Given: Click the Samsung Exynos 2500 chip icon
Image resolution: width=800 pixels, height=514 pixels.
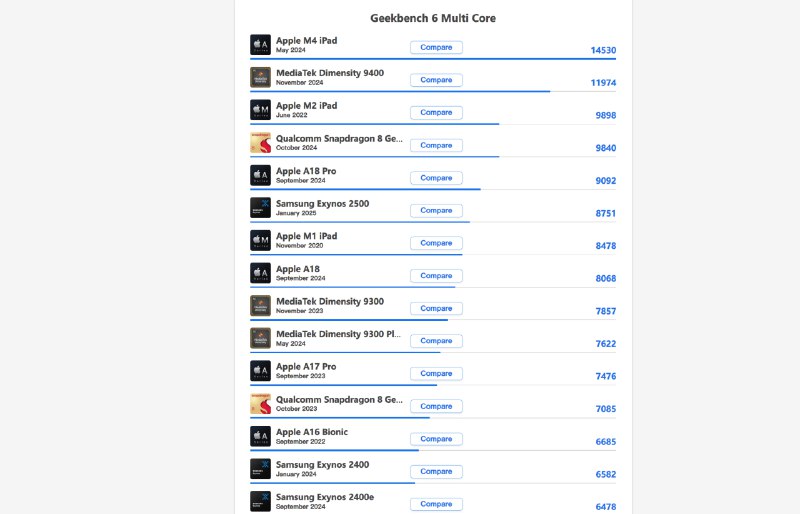Looking at the screenshot, I should [260, 208].
